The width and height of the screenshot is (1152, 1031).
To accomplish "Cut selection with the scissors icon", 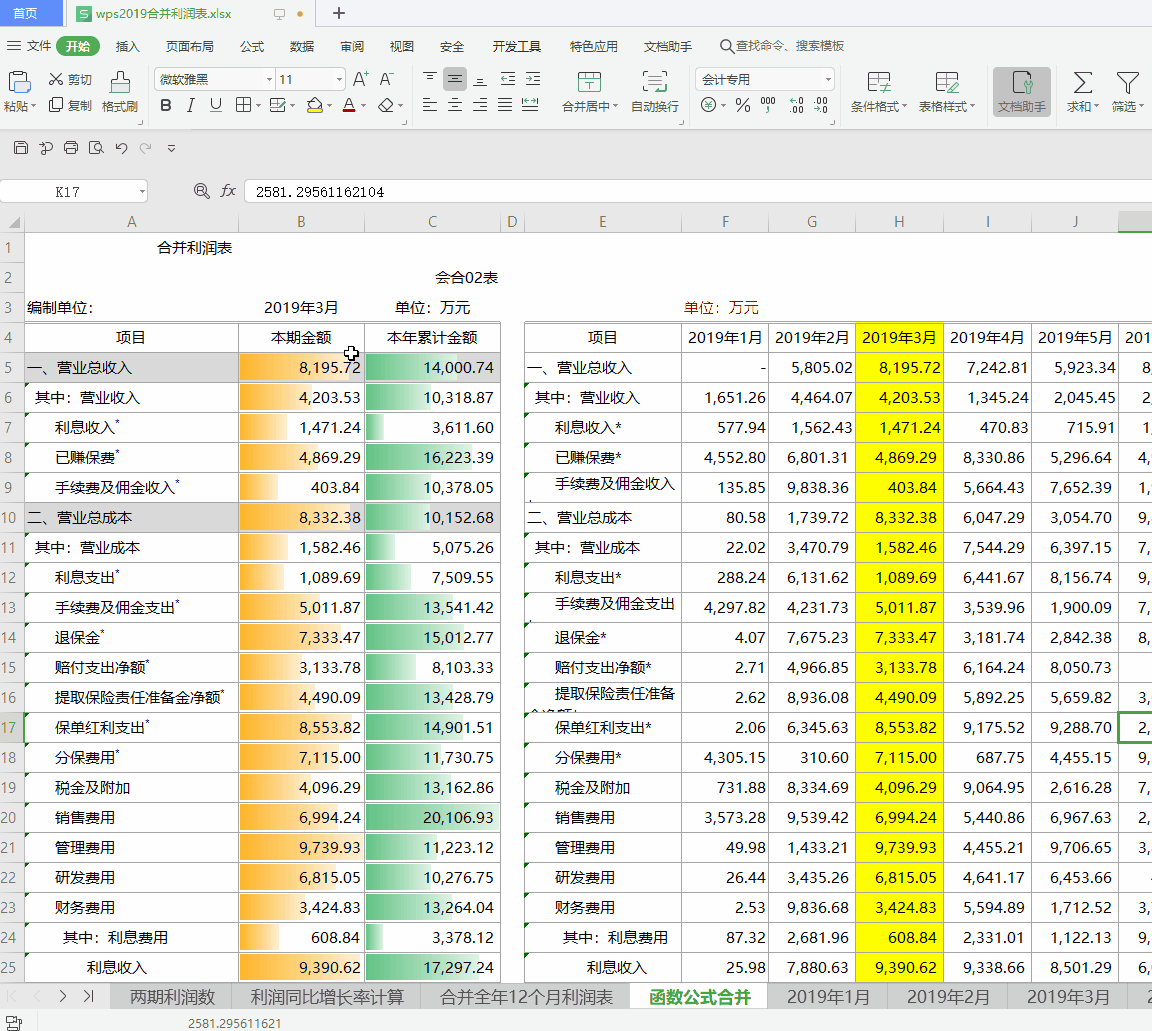I will tap(56, 79).
